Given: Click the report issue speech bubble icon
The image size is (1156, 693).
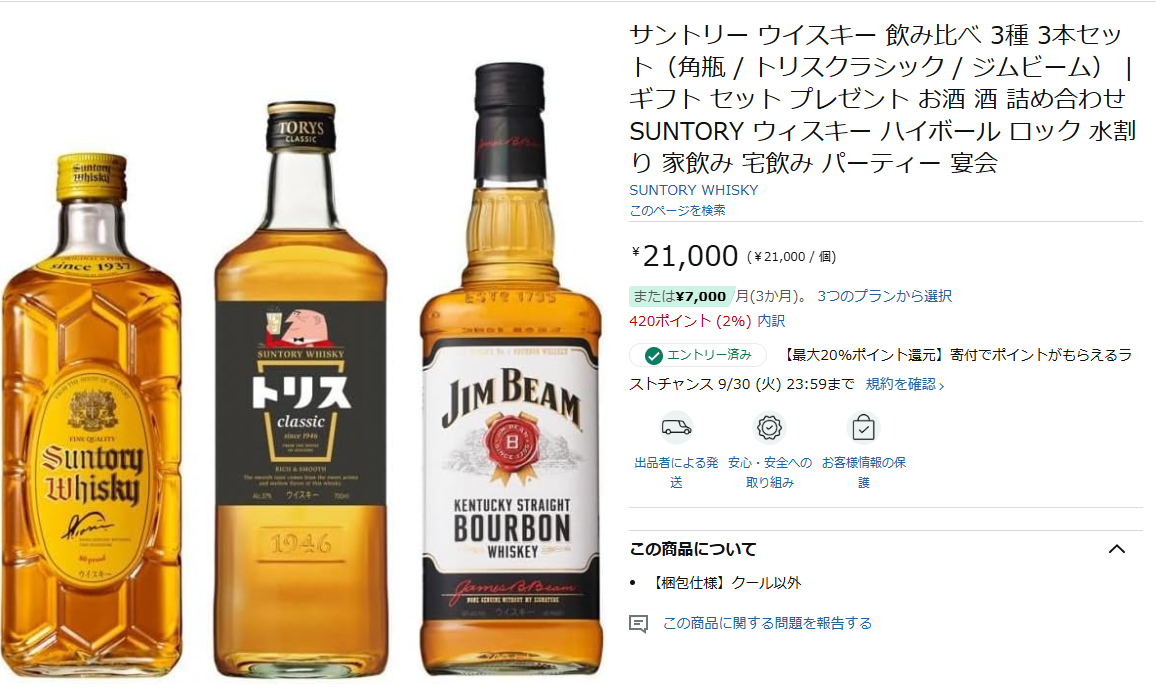Looking at the screenshot, I should click(x=638, y=624).
